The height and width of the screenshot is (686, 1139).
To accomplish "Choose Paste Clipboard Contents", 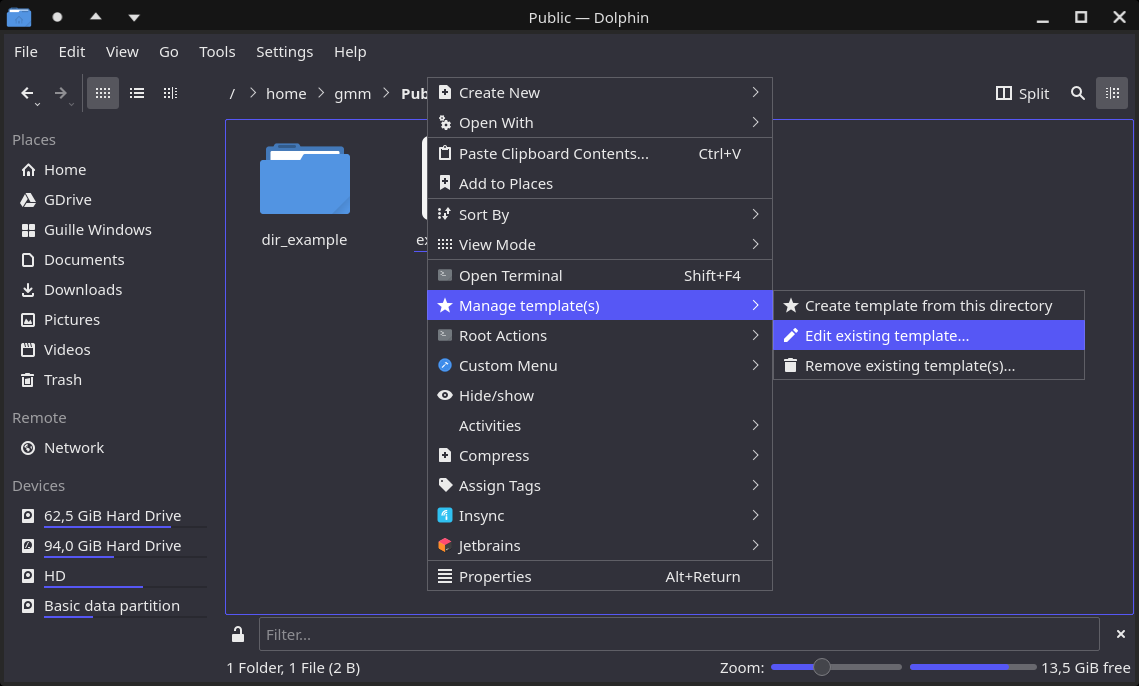I will pos(599,153).
